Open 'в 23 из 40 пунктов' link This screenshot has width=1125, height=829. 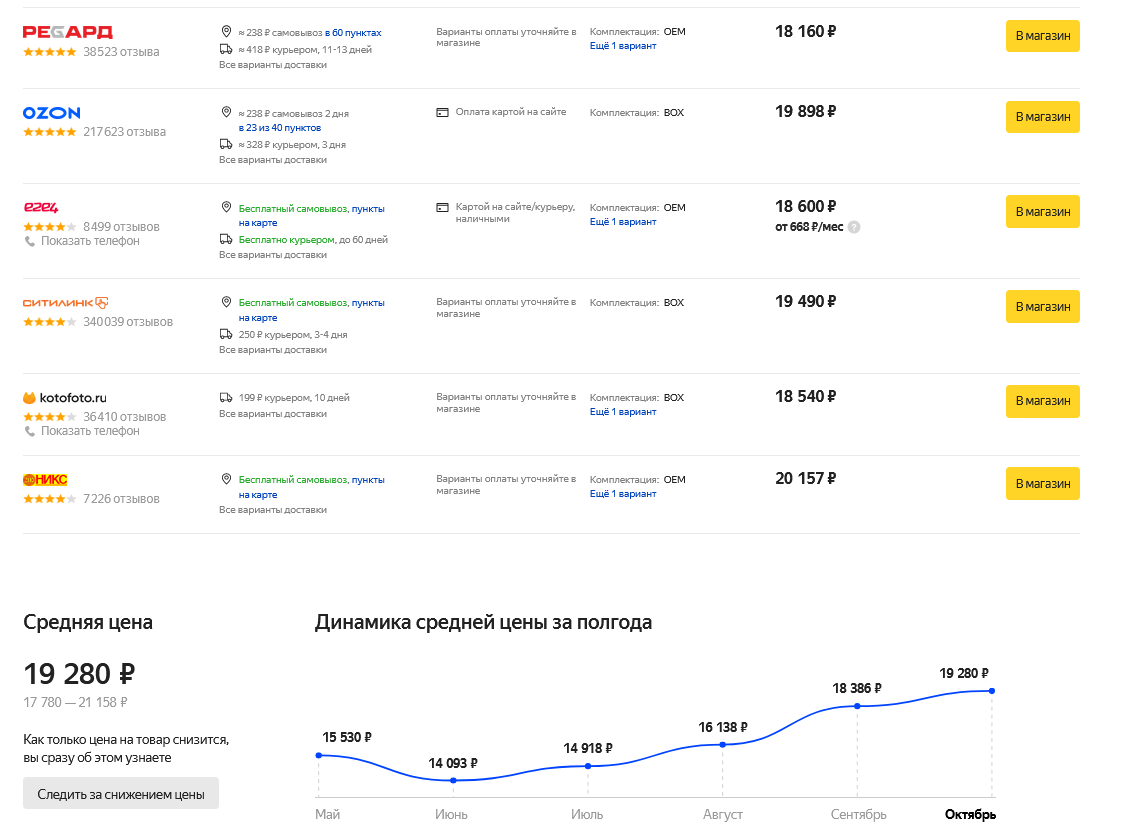point(280,128)
